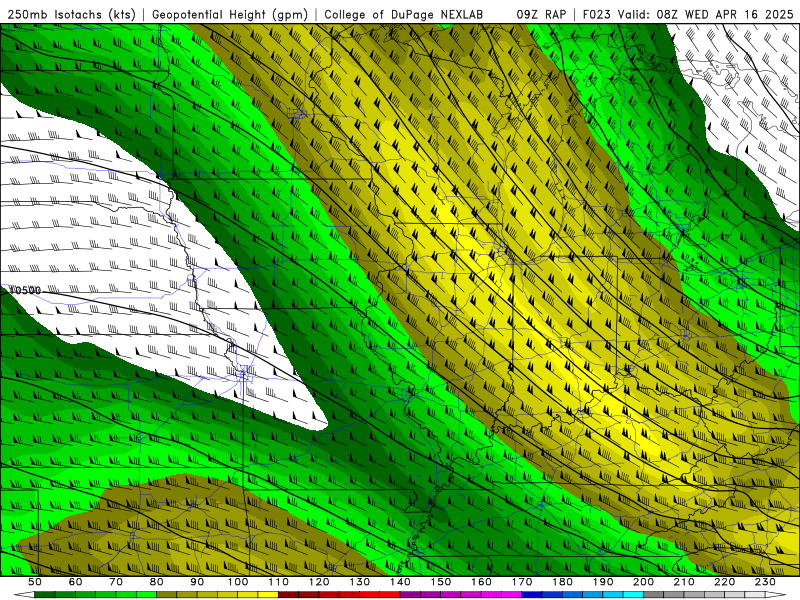800x600 pixels.
Task: Click the "09Z RAP" model run label
Action: click(541, 15)
